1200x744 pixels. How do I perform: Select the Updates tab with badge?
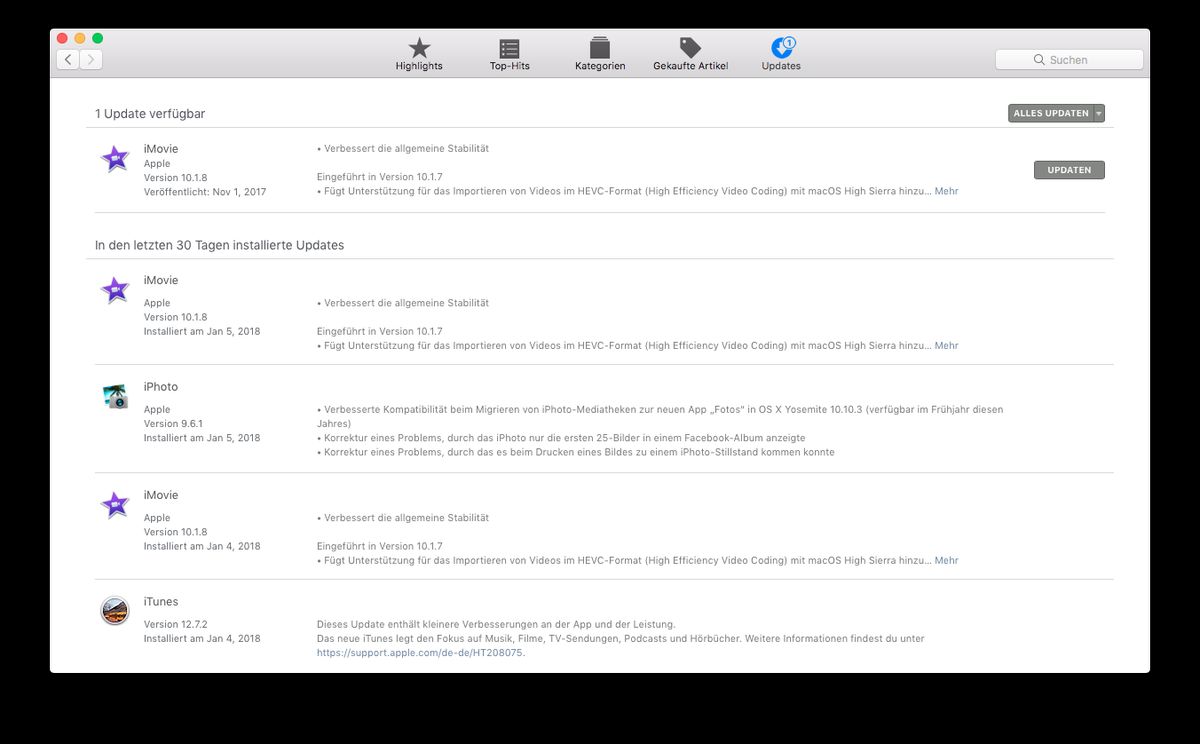point(781,53)
